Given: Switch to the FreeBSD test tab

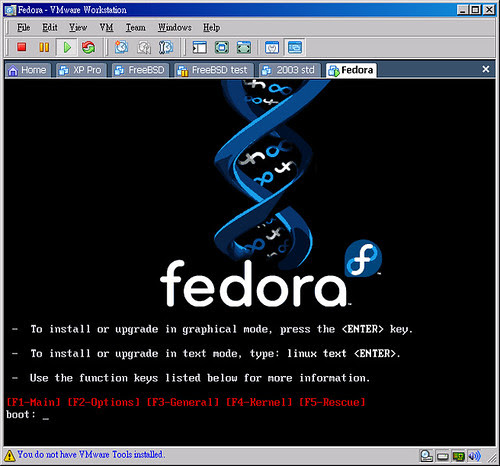Looking at the screenshot, I should [x=214, y=70].
